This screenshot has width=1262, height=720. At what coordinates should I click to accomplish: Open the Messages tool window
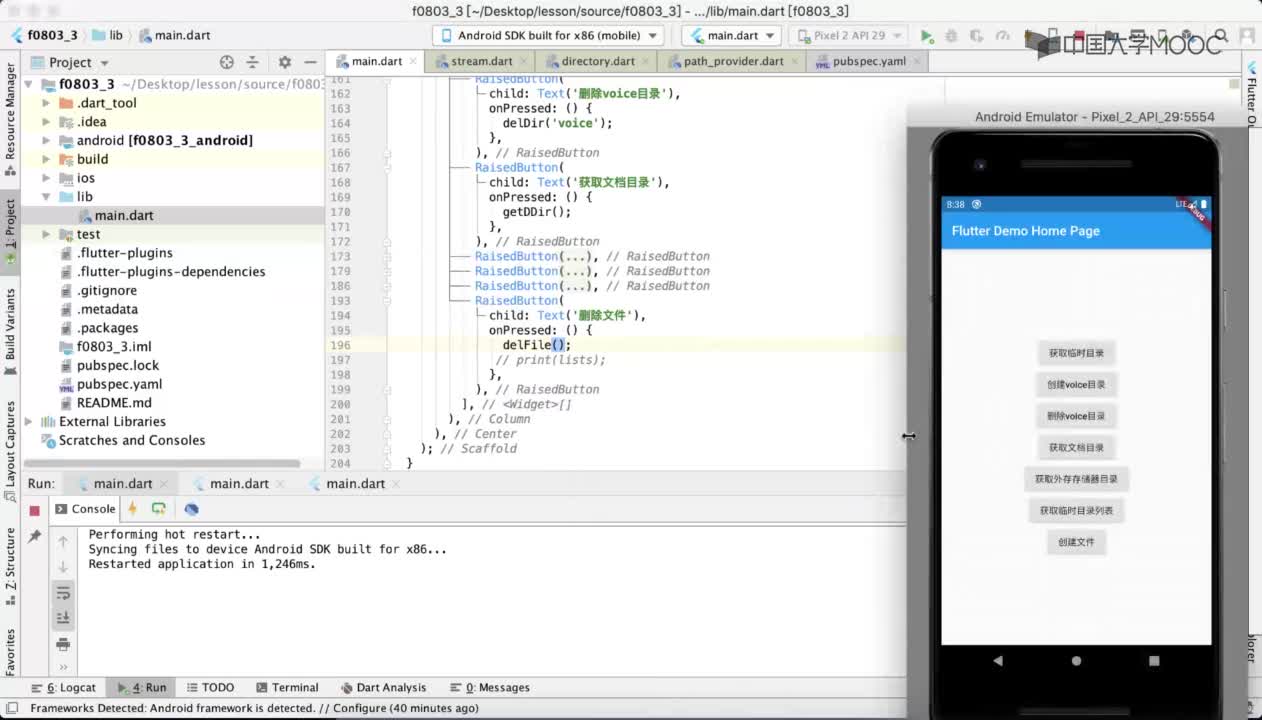click(490, 688)
